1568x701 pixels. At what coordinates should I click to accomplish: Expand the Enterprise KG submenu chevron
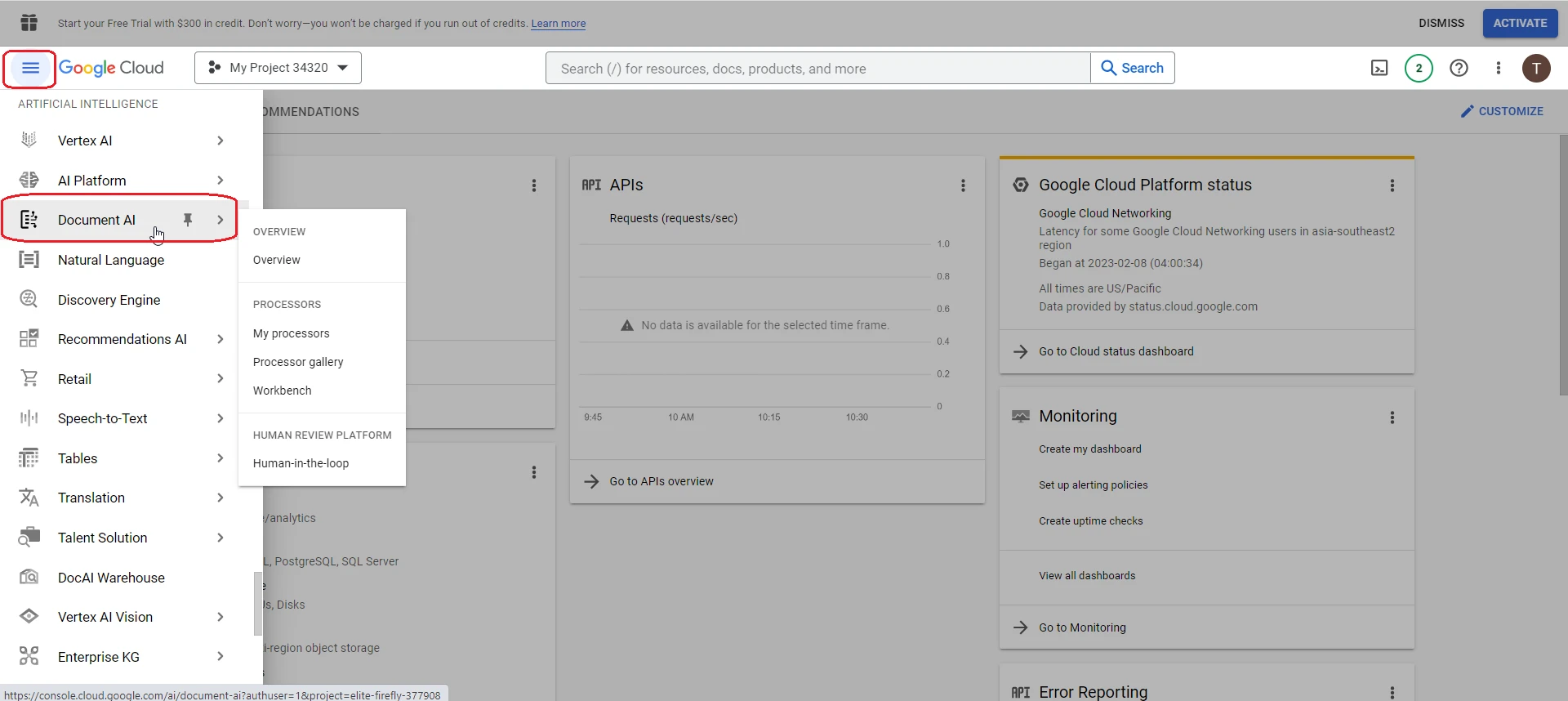tap(220, 657)
